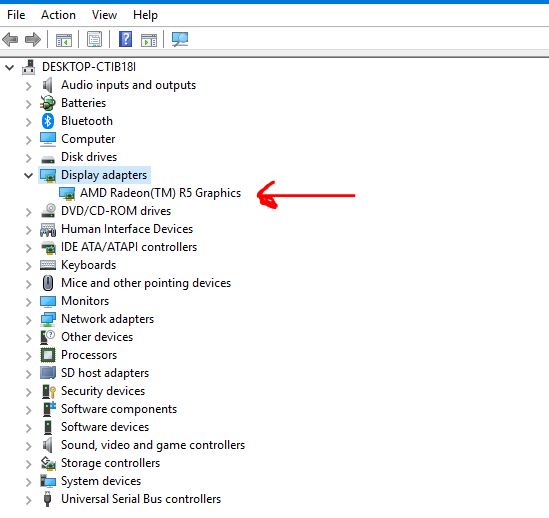Select the System devices label

(101, 481)
